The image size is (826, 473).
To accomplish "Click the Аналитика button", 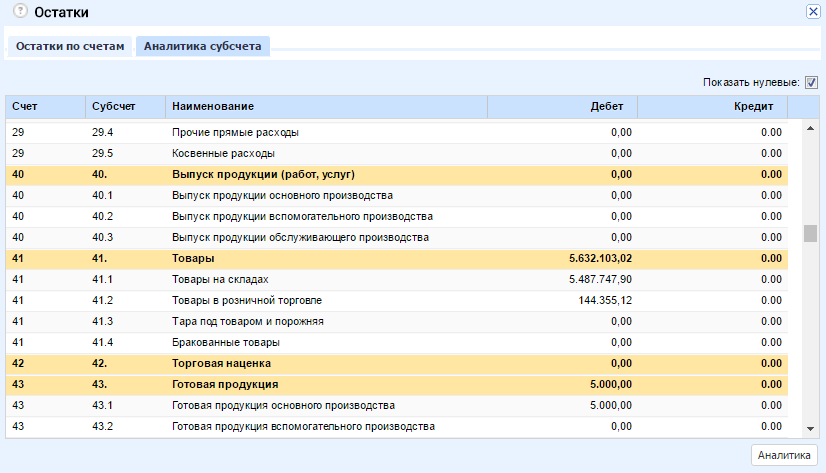I will pyautogui.click(x=784, y=455).
